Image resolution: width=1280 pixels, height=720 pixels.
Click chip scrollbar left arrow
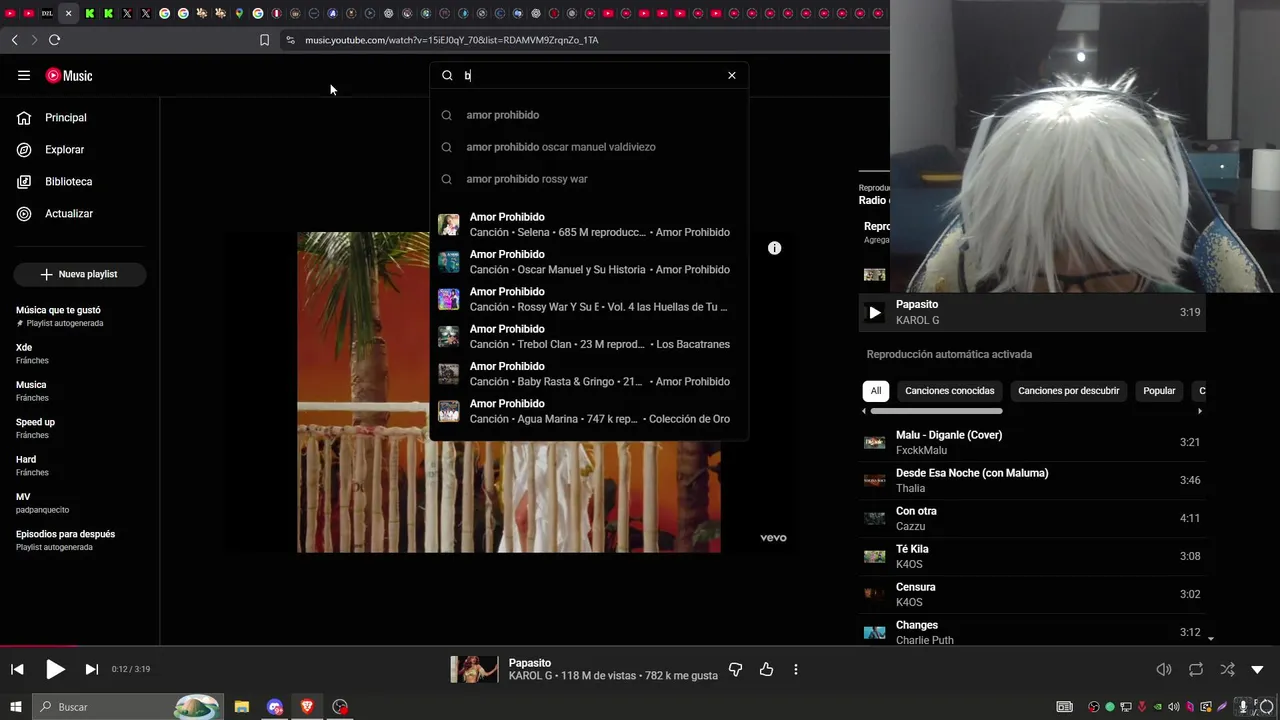[865, 411]
